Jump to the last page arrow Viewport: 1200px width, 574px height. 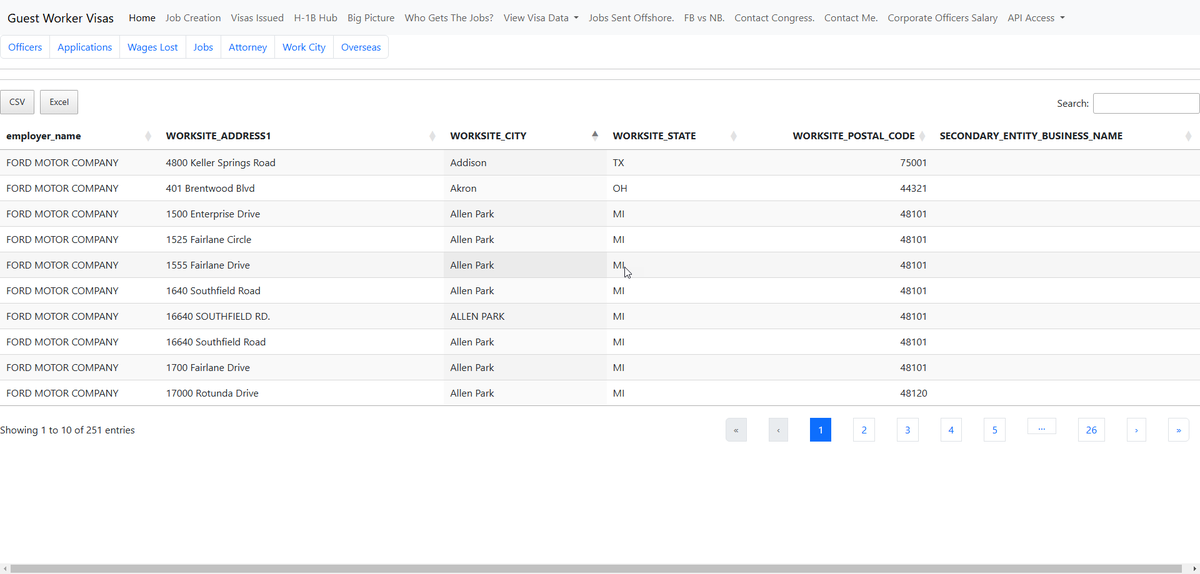[x=1179, y=430]
